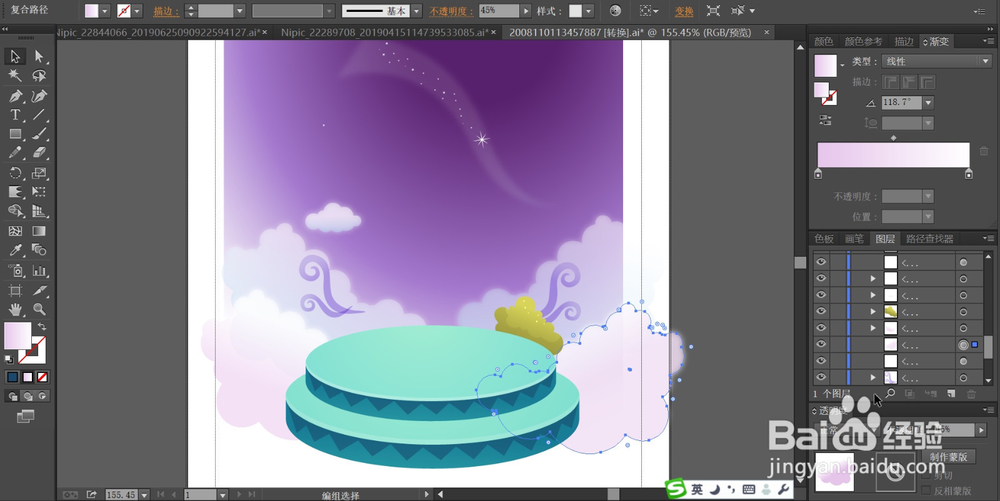Select the Gradient tool in the toolbox

39,231
